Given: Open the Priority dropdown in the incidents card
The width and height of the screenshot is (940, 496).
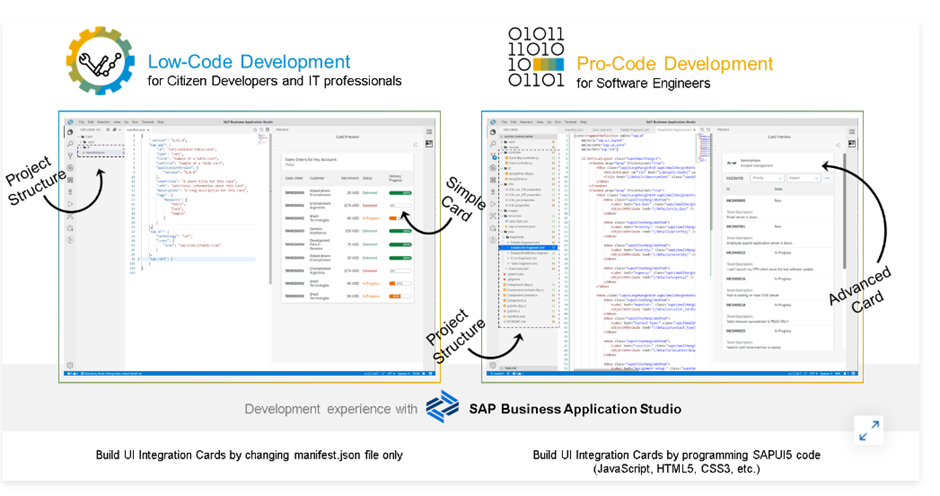Looking at the screenshot, I should pos(764,178).
